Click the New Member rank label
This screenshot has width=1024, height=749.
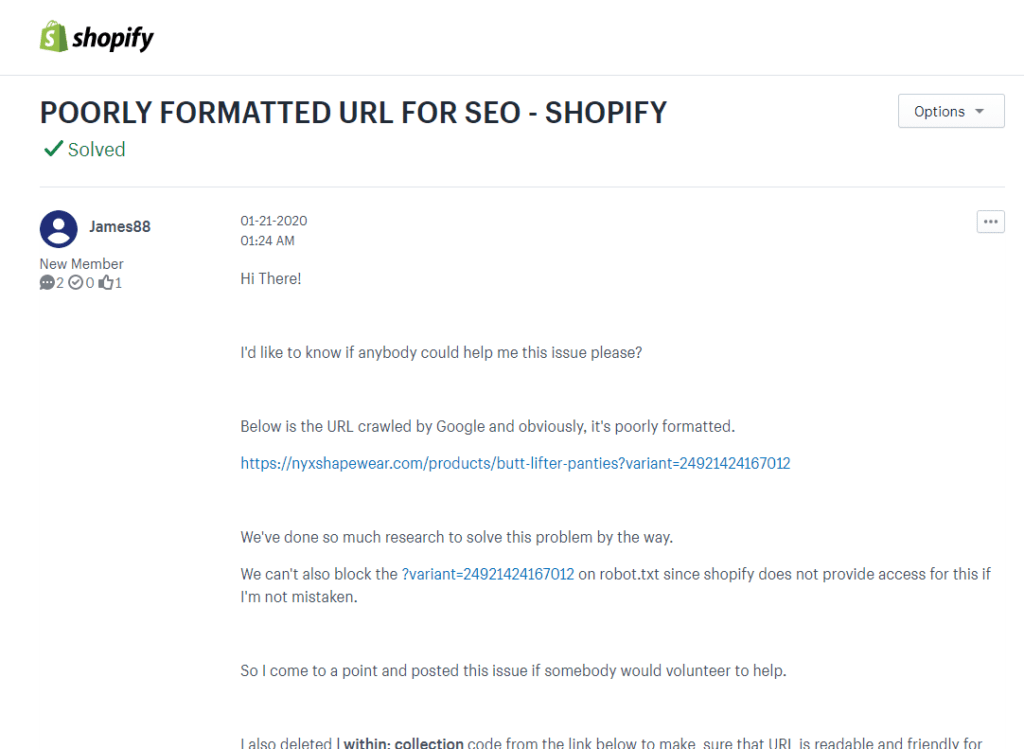pos(81,263)
